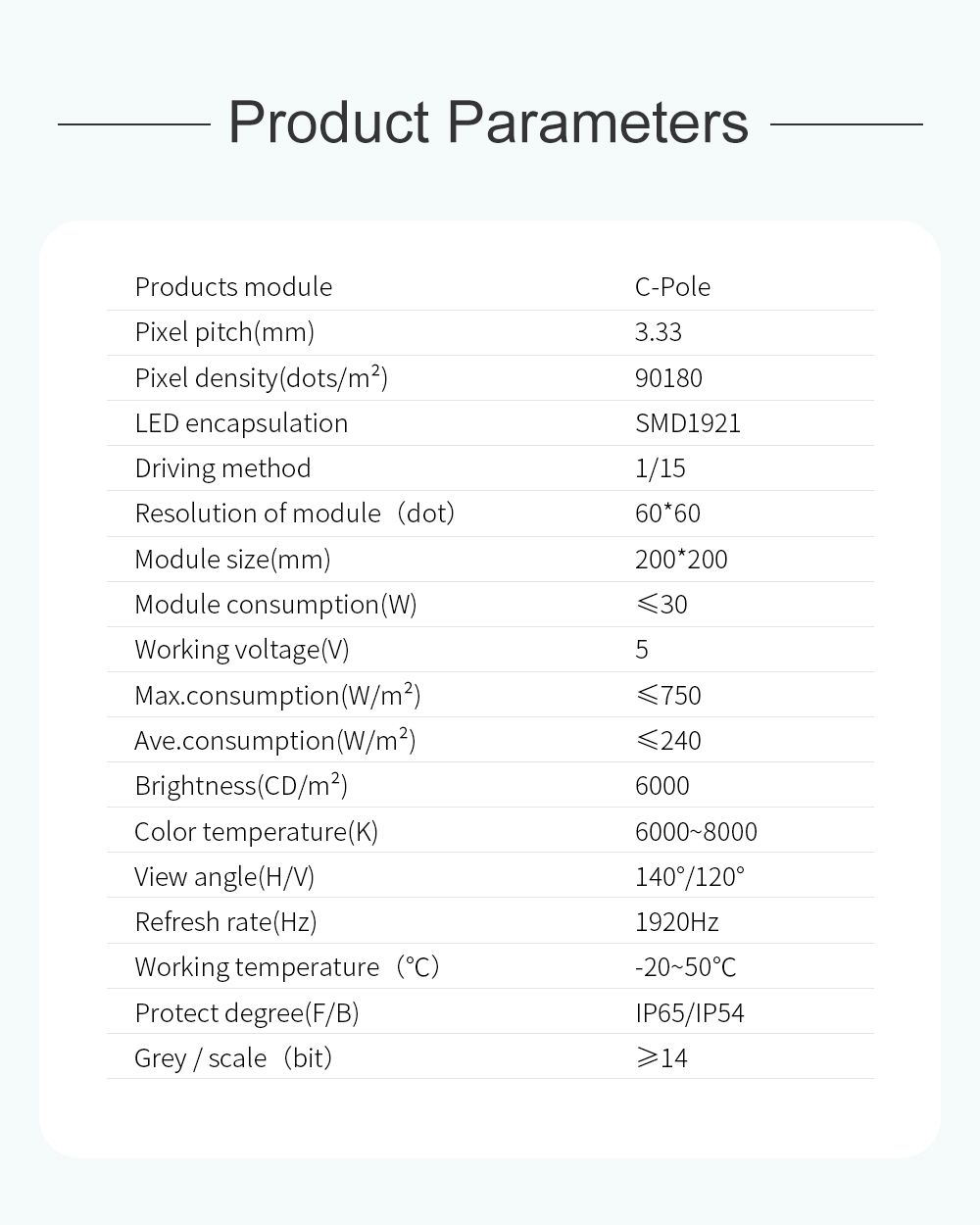Click the Grey / scale (bit) label

click(233, 1058)
